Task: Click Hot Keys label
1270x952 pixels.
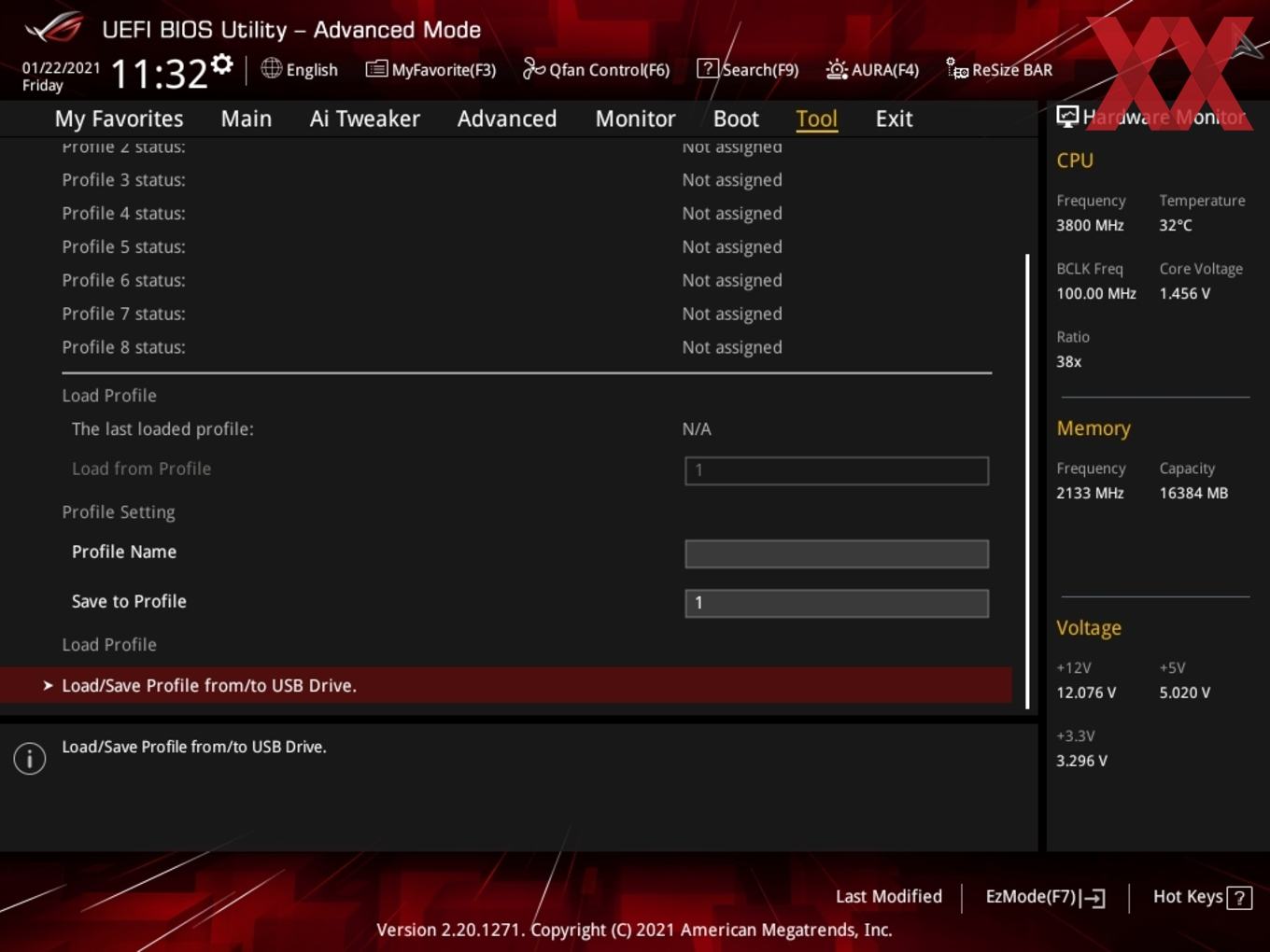Action: 1188,896
